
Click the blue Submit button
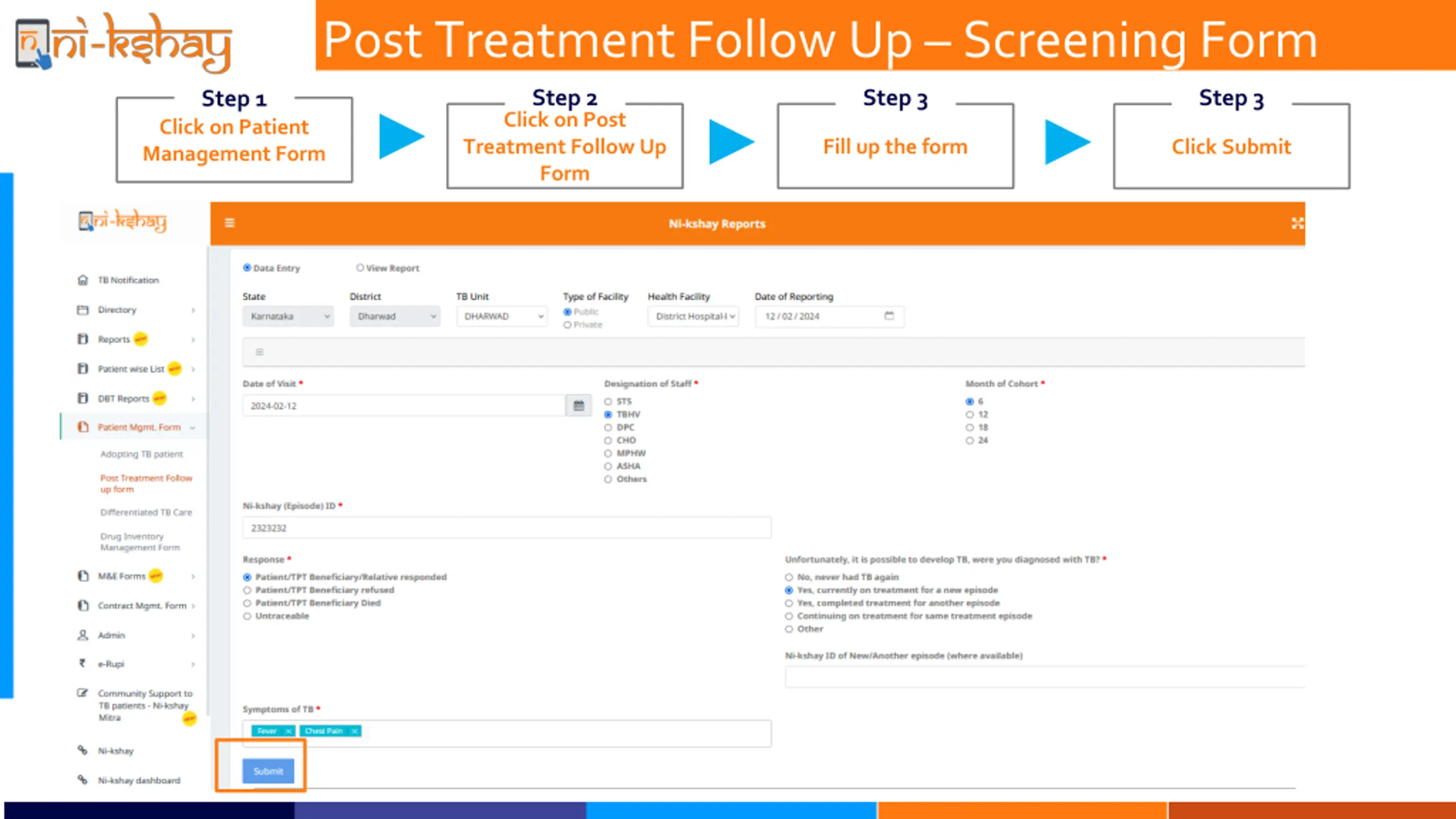268,771
